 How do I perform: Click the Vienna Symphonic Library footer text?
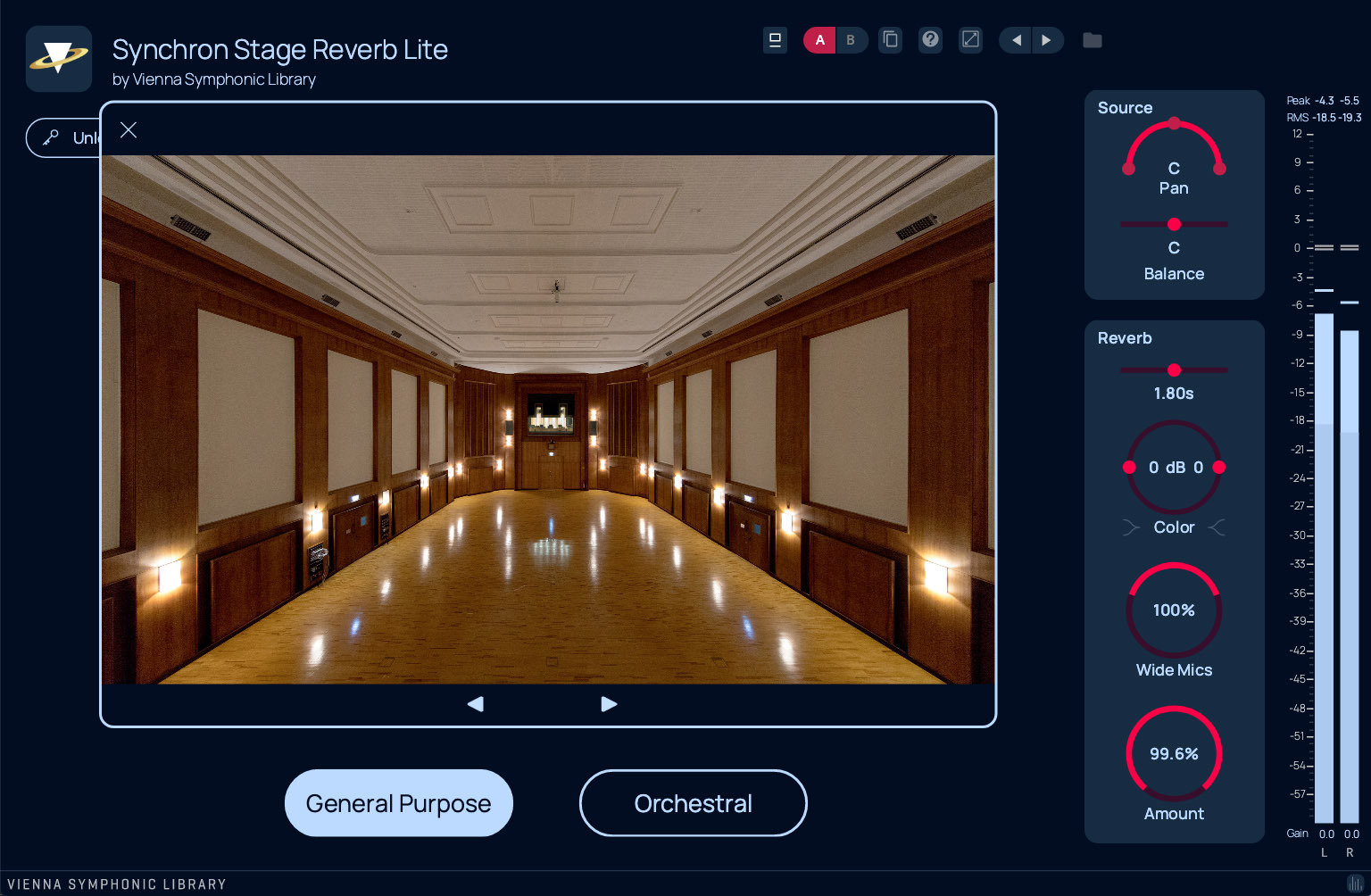117,884
